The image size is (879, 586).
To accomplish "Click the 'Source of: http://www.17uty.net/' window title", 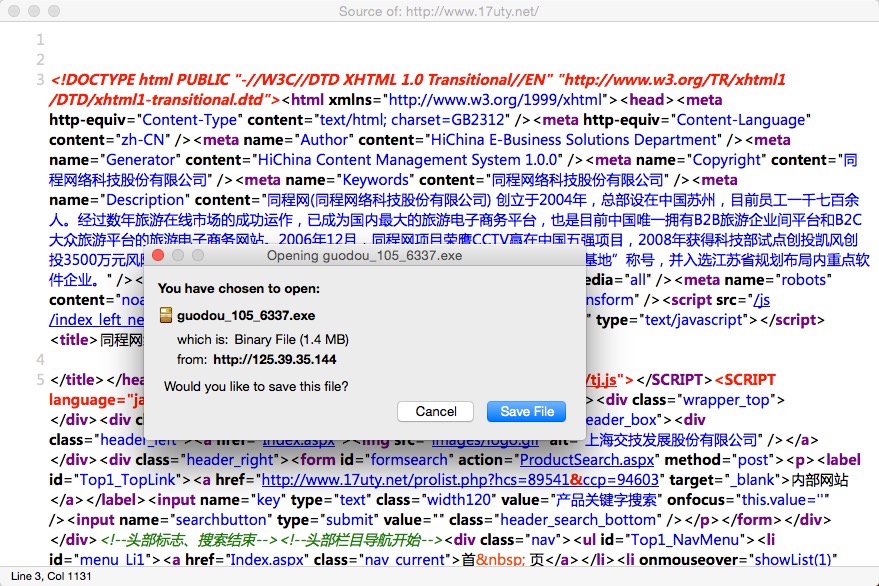I will click(x=439, y=11).
